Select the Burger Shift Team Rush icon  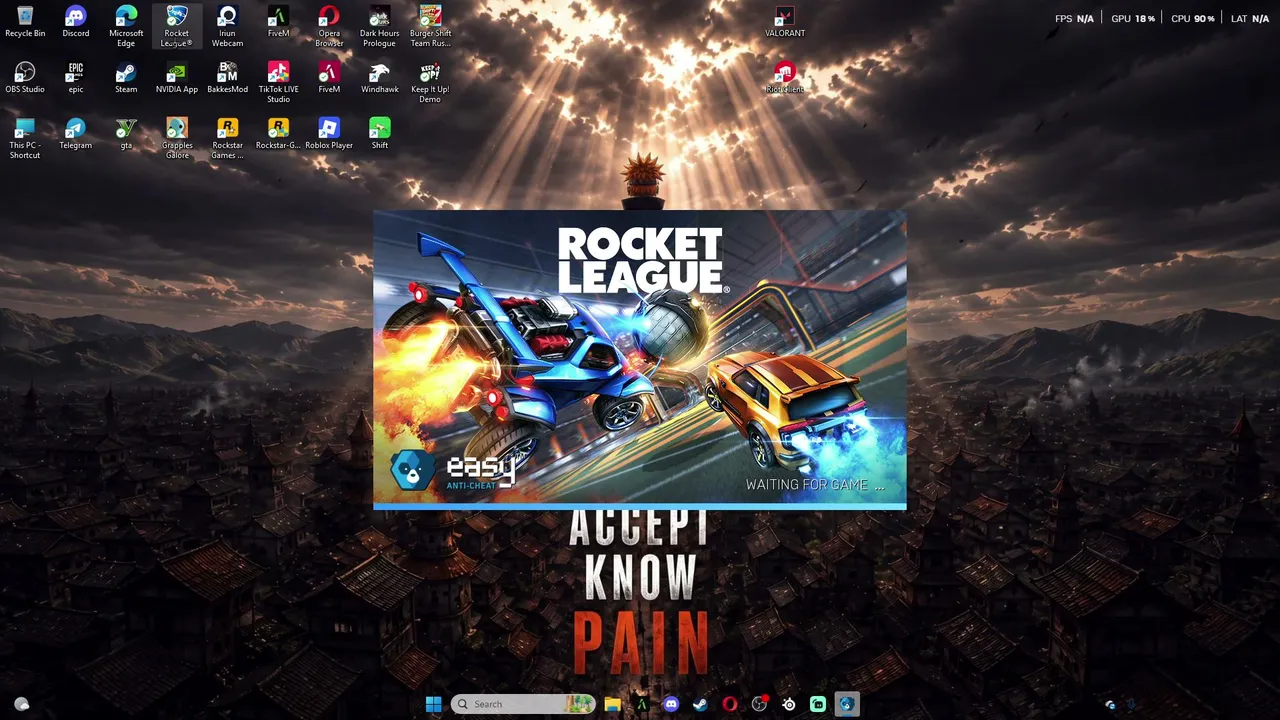430,26
